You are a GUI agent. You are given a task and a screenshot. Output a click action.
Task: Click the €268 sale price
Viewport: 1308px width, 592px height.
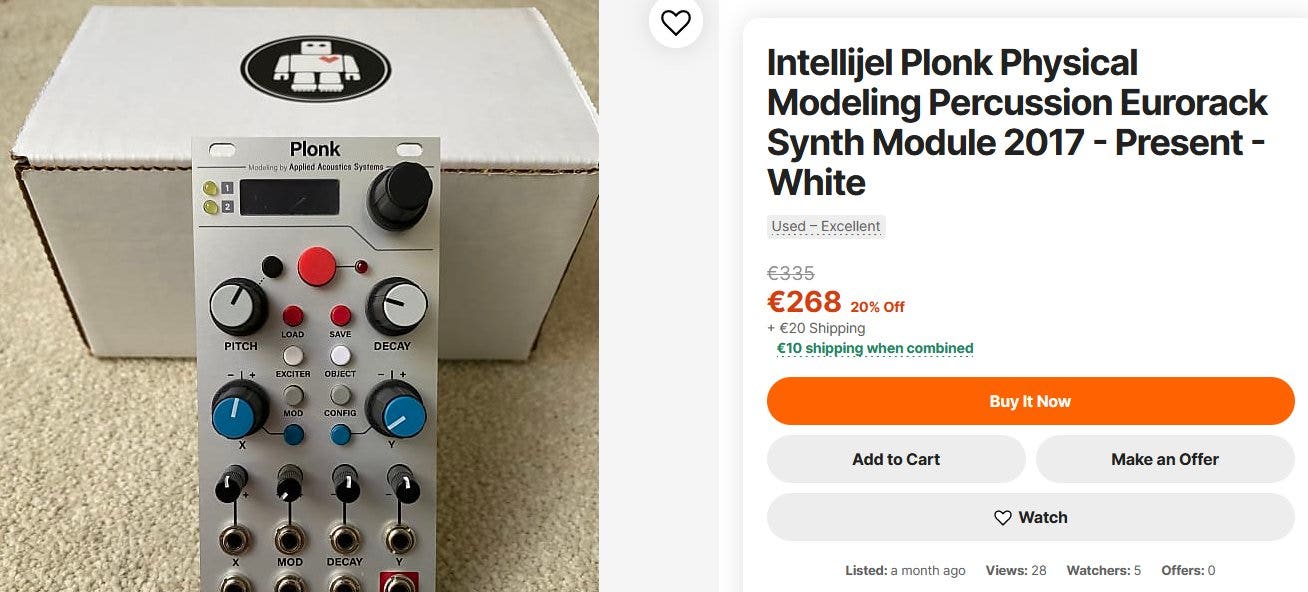tap(804, 301)
